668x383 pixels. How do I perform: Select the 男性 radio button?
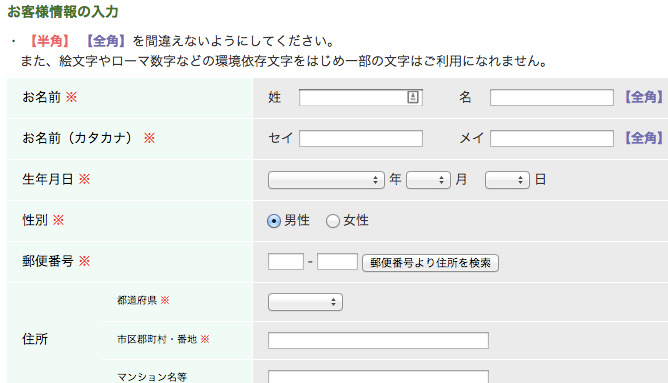click(274, 221)
